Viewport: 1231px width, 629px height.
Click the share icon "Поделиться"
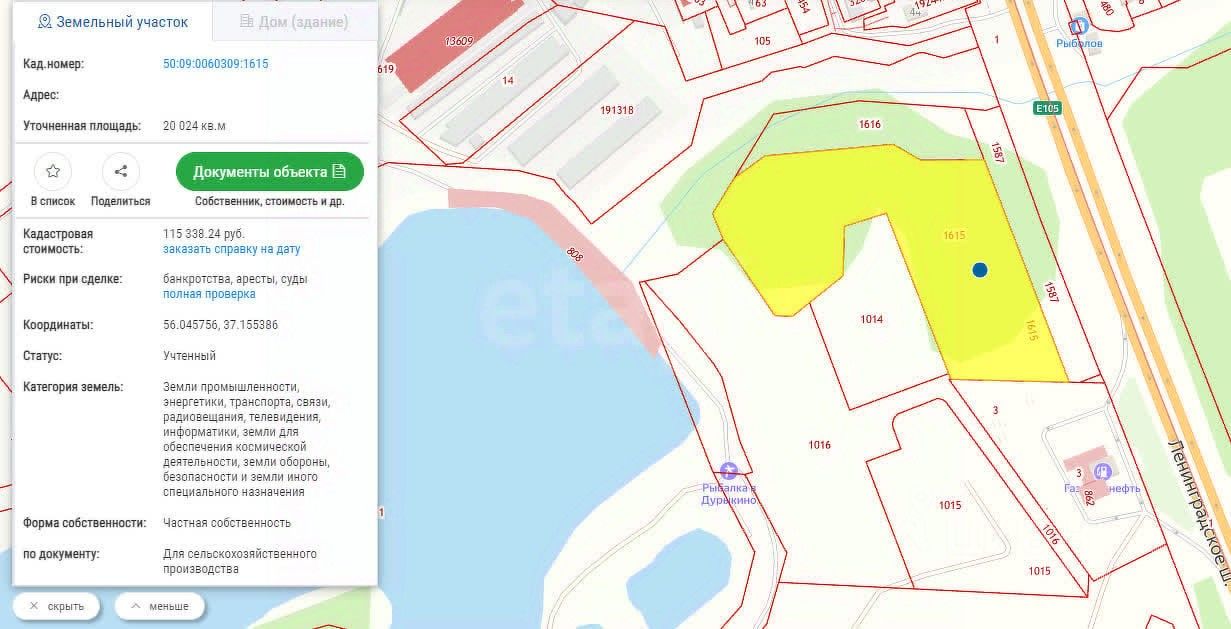click(121, 172)
